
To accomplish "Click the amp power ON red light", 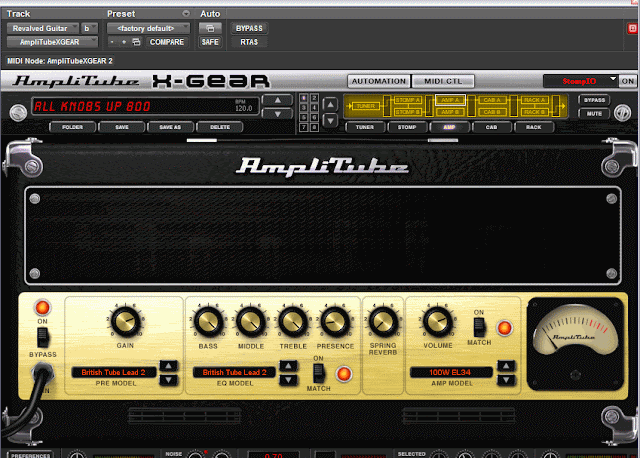I will [42, 307].
